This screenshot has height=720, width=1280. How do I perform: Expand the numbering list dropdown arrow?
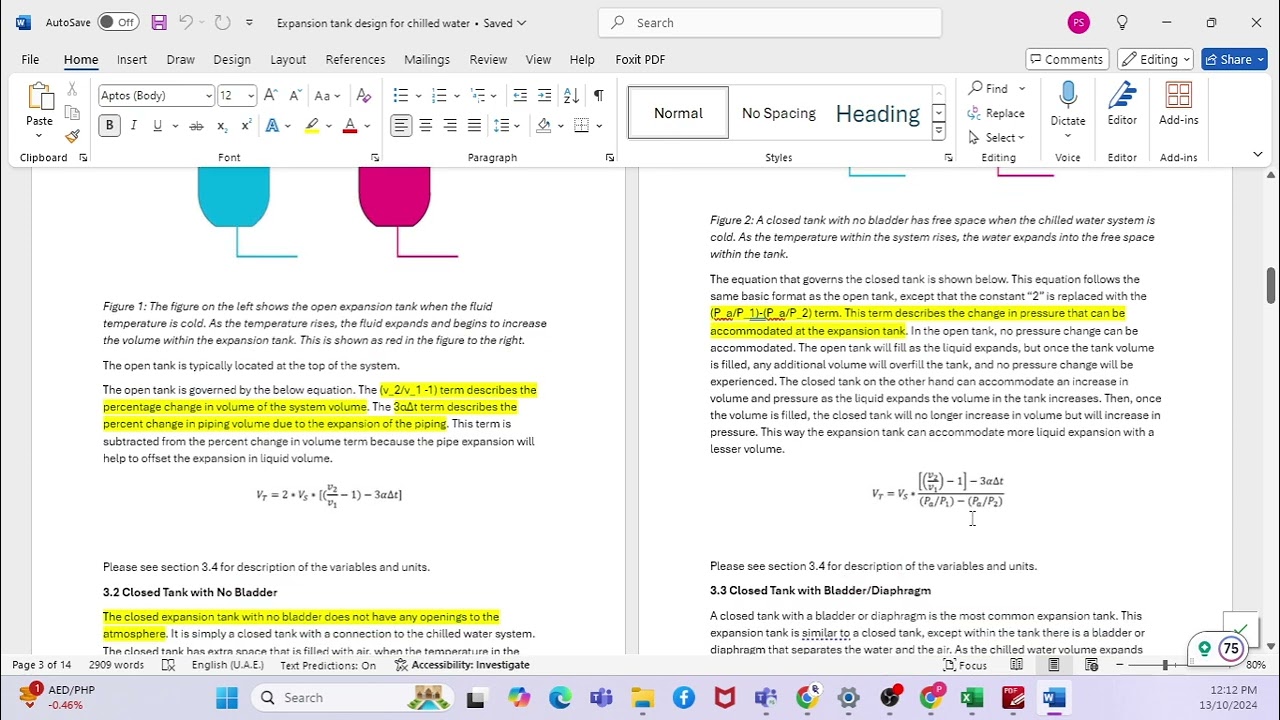click(x=456, y=96)
